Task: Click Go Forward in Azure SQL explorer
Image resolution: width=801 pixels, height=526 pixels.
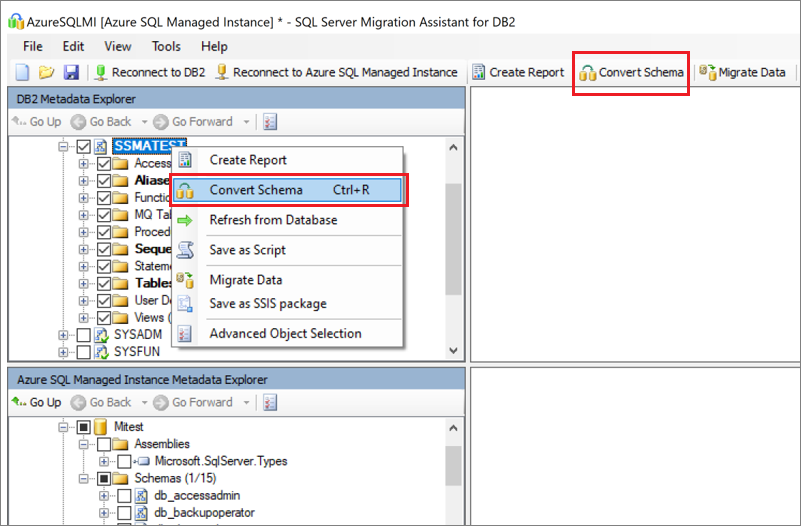Action: [x=193, y=402]
